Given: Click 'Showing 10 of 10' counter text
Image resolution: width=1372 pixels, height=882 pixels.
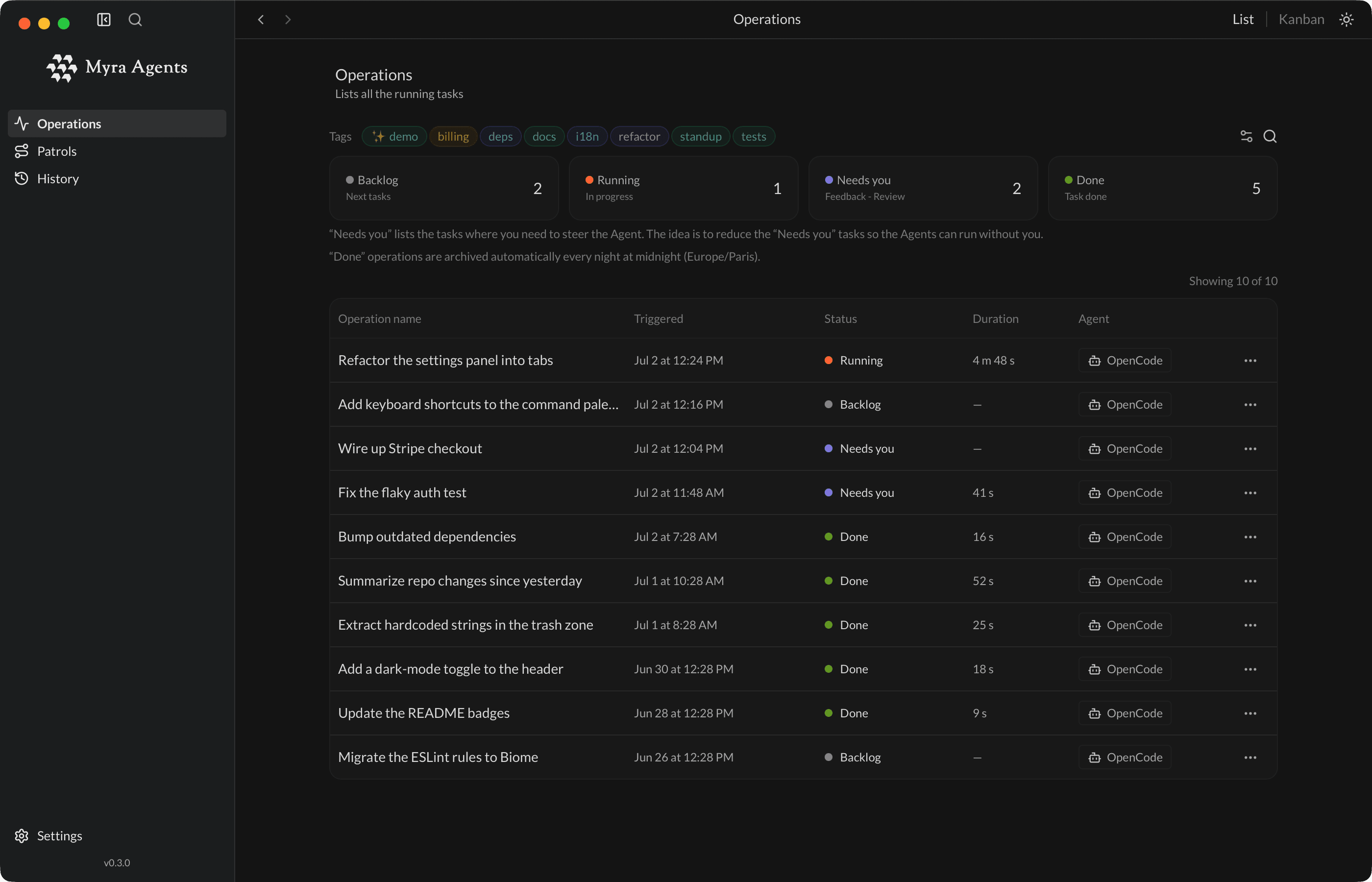Looking at the screenshot, I should click(1233, 281).
